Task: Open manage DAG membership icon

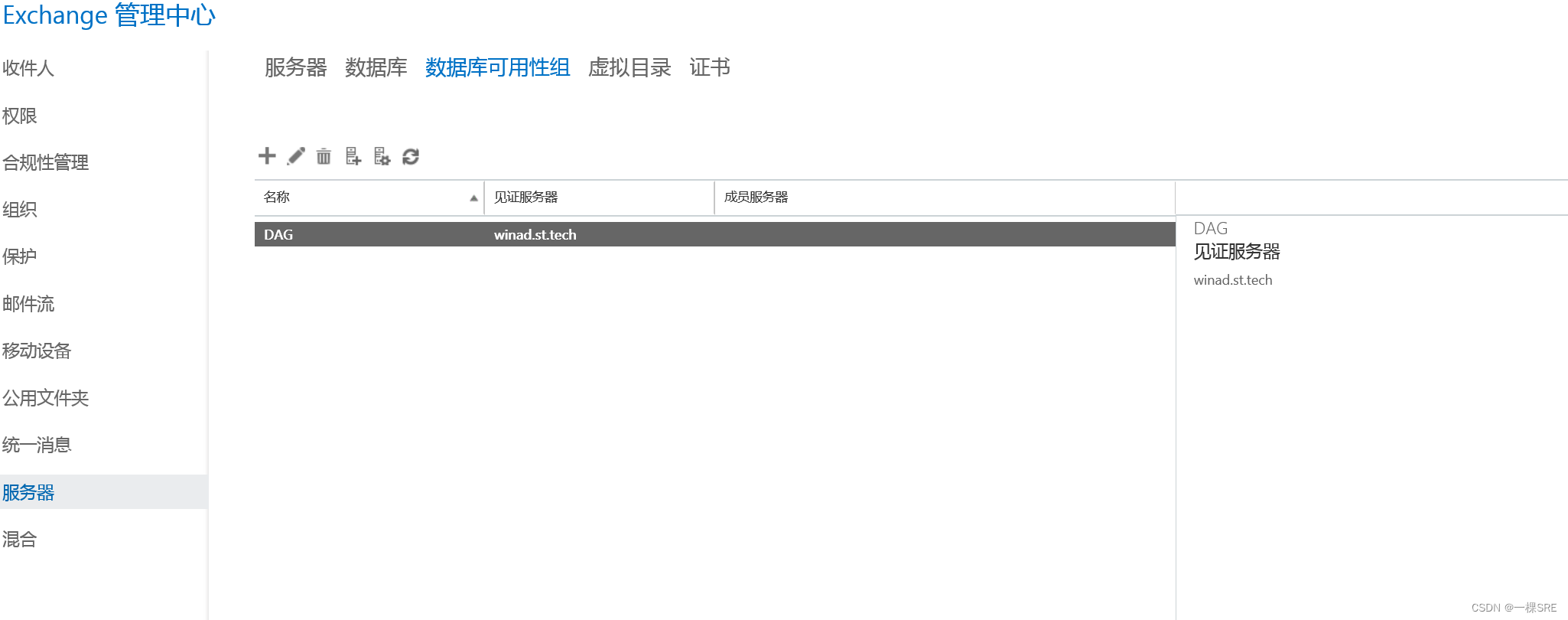Action: coord(353,156)
